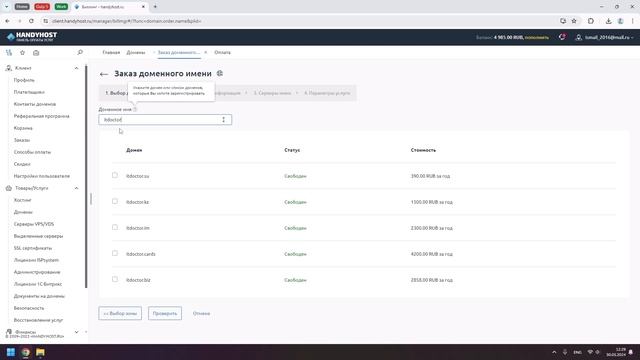This screenshot has width=640, height=360.
Task: Open Восстановление услуг in the sidebar
Action: (x=38, y=320)
